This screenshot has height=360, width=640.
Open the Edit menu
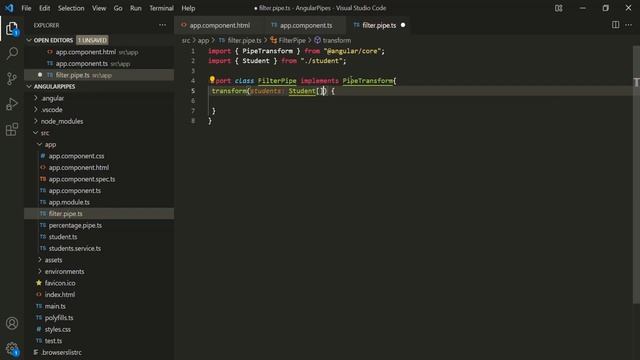[44, 8]
